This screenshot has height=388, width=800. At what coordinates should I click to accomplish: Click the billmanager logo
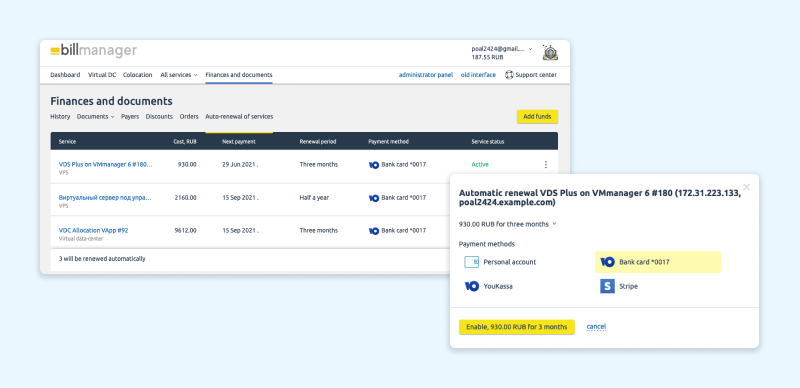[93, 51]
